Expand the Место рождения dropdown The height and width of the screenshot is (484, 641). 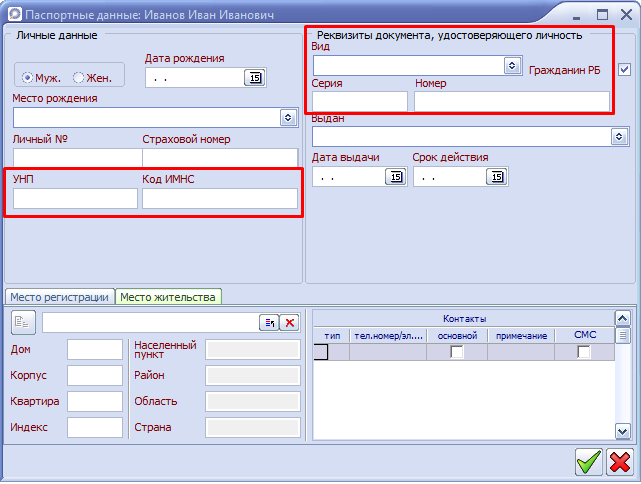pyautogui.click(x=288, y=117)
